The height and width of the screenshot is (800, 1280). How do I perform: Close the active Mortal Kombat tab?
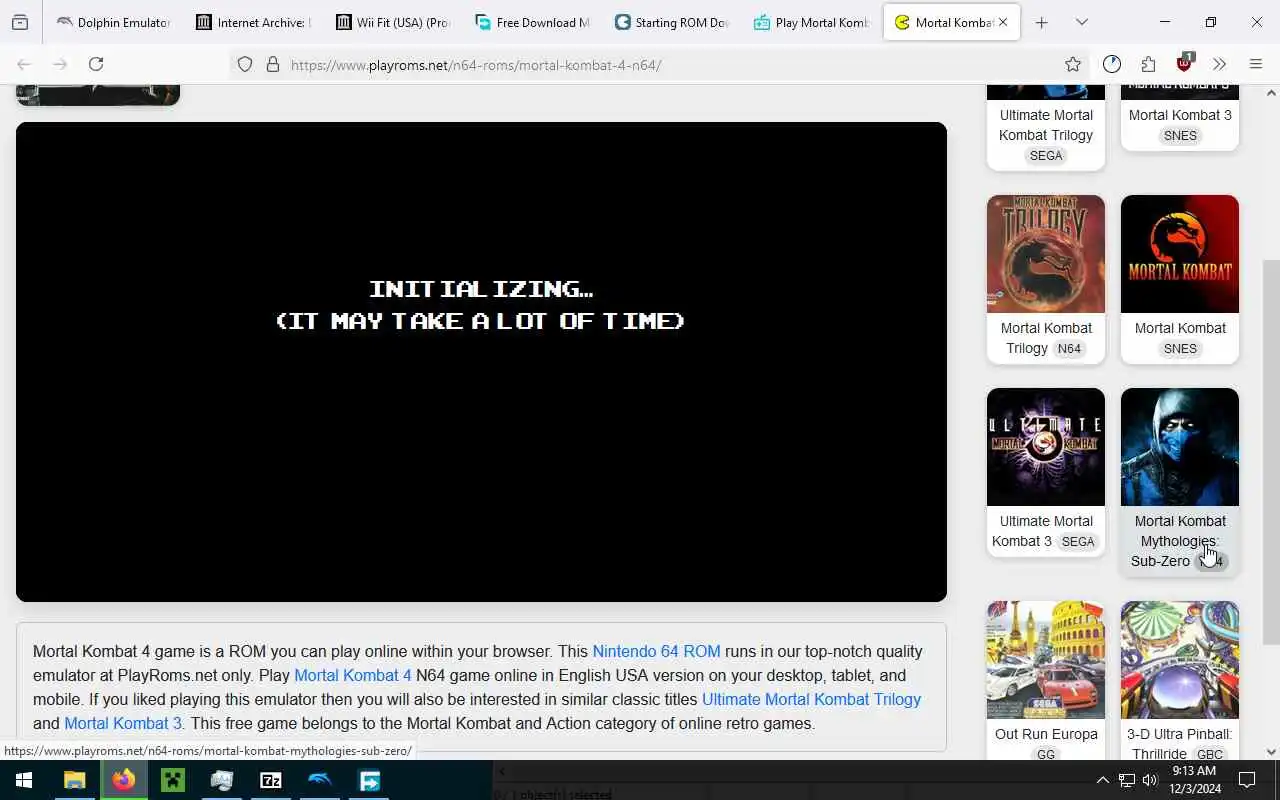(1003, 22)
